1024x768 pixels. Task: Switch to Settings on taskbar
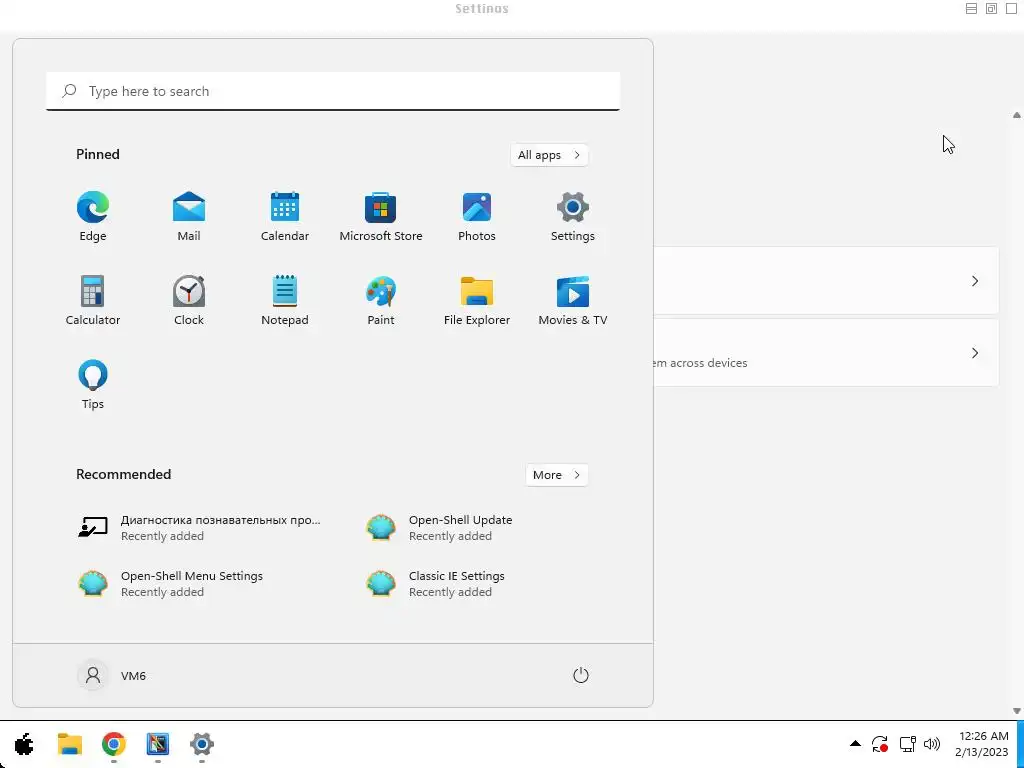point(202,744)
